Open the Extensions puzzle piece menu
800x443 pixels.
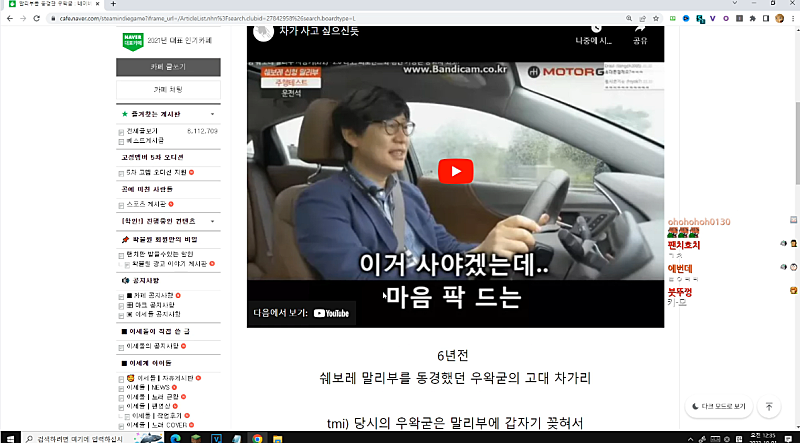click(x=753, y=18)
